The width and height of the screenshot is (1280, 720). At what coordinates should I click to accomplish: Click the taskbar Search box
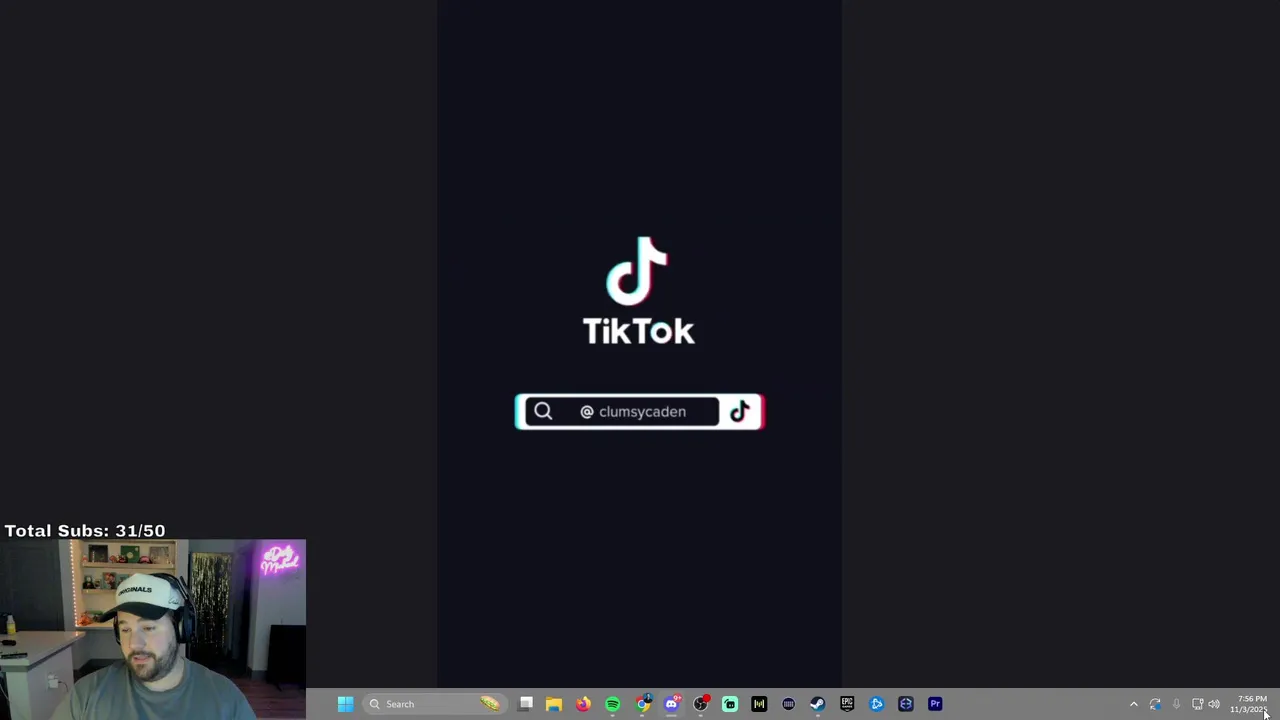[x=434, y=704]
